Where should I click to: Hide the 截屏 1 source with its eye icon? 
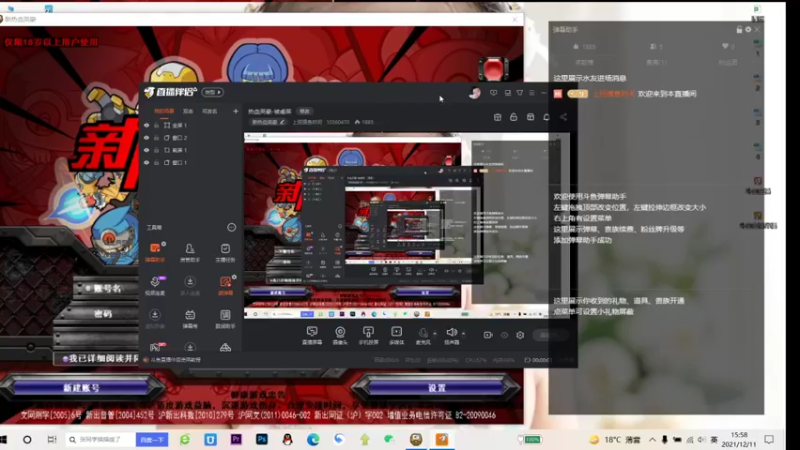[146, 150]
